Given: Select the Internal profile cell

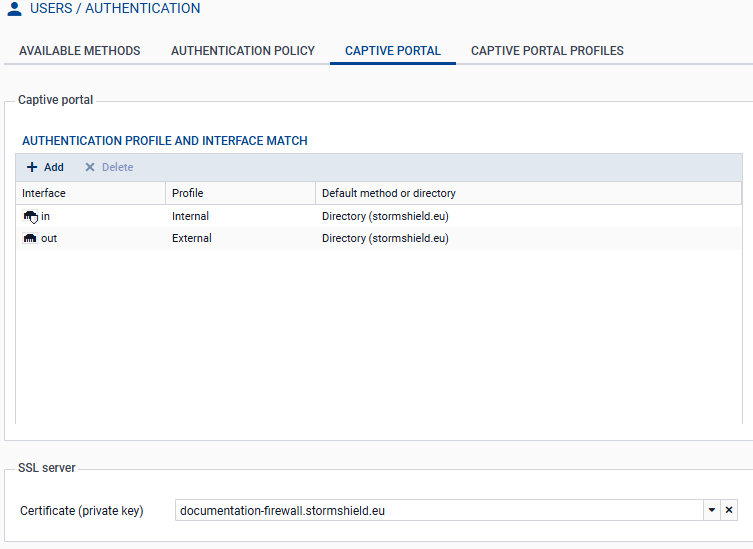Looking at the screenshot, I should pos(191,216).
